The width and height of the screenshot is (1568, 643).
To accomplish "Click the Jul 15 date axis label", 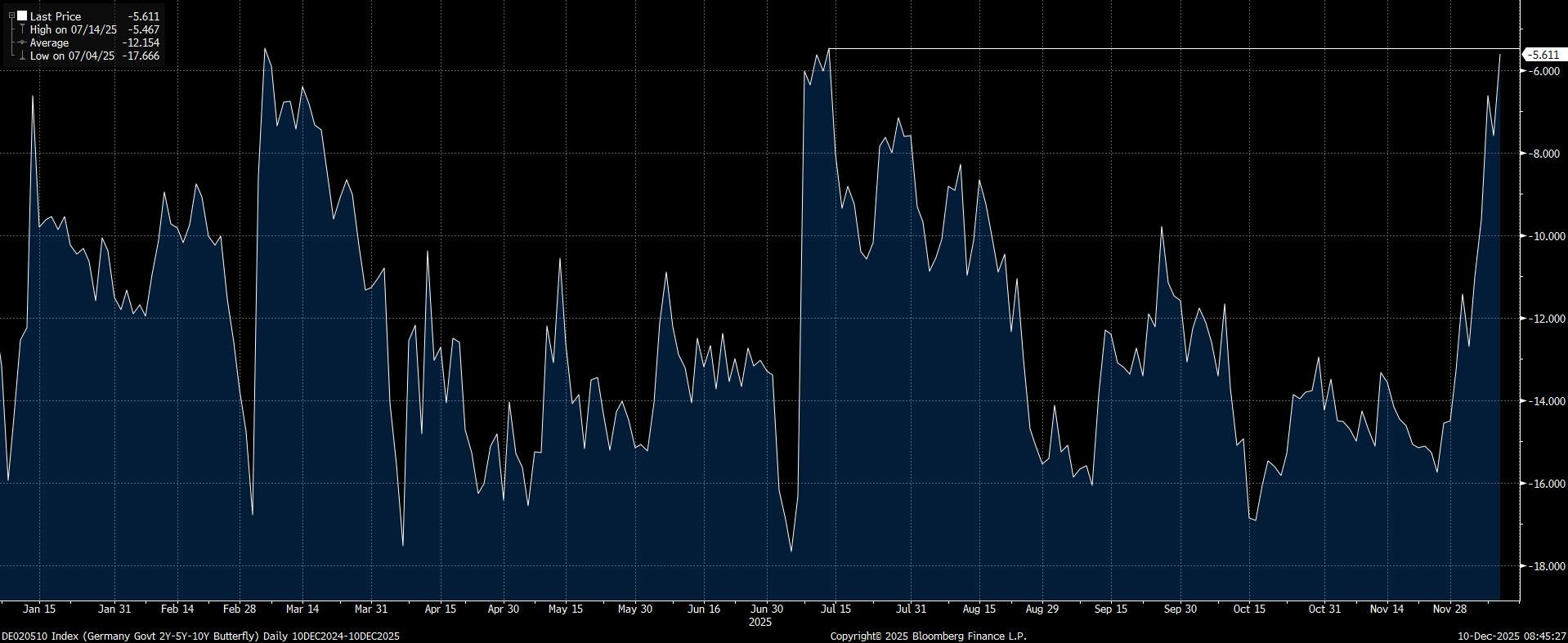I will pyautogui.click(x=836, y=609).
